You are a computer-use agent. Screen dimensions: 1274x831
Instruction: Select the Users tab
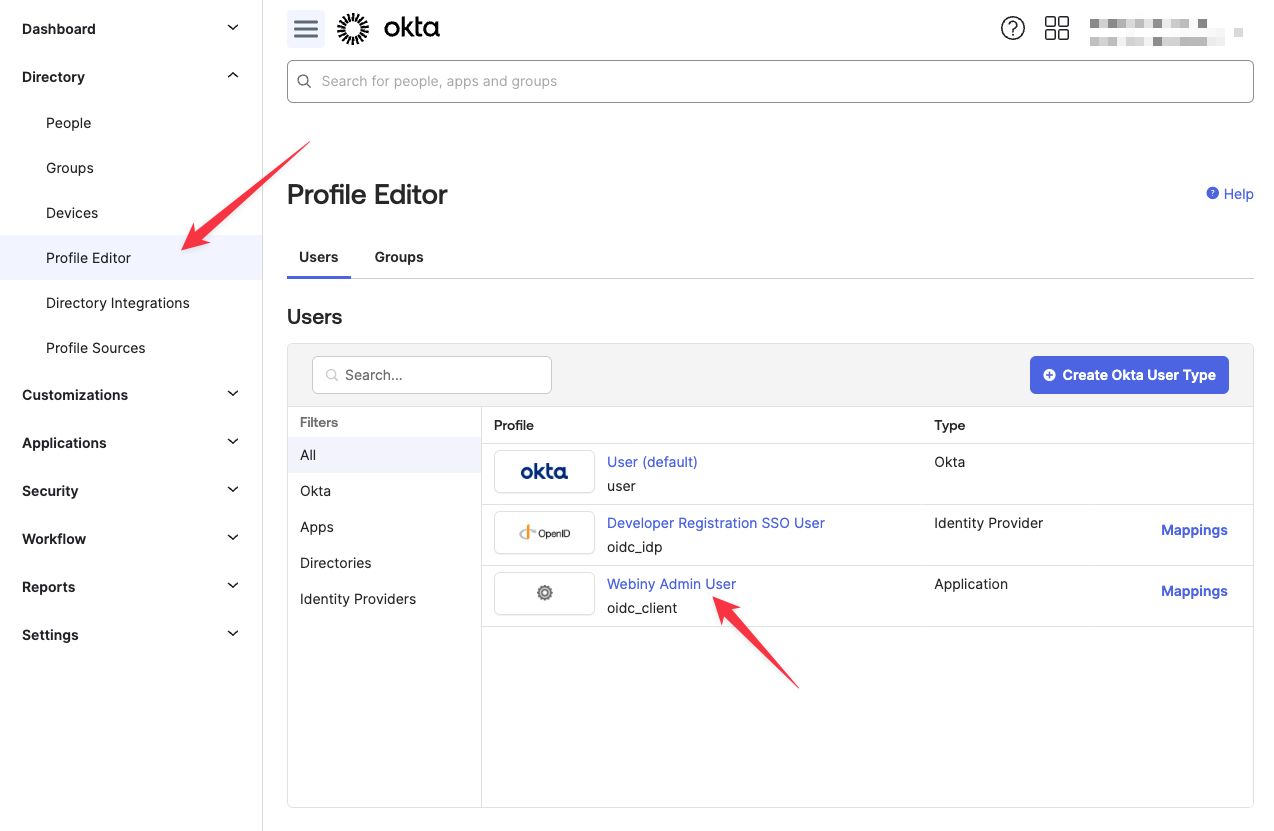[x=318, y=257]
